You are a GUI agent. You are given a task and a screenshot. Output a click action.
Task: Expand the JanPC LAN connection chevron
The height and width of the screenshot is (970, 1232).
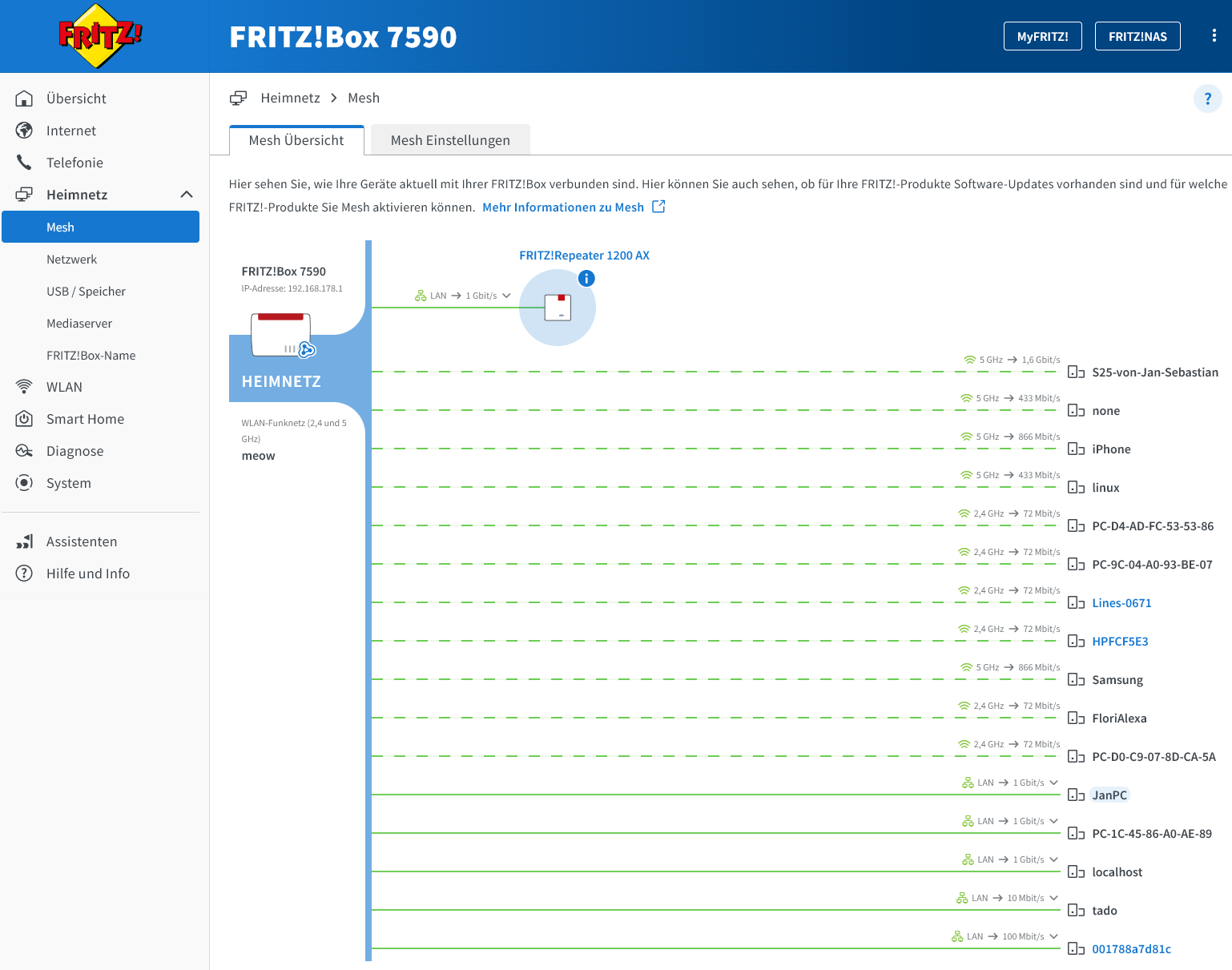1053,783
